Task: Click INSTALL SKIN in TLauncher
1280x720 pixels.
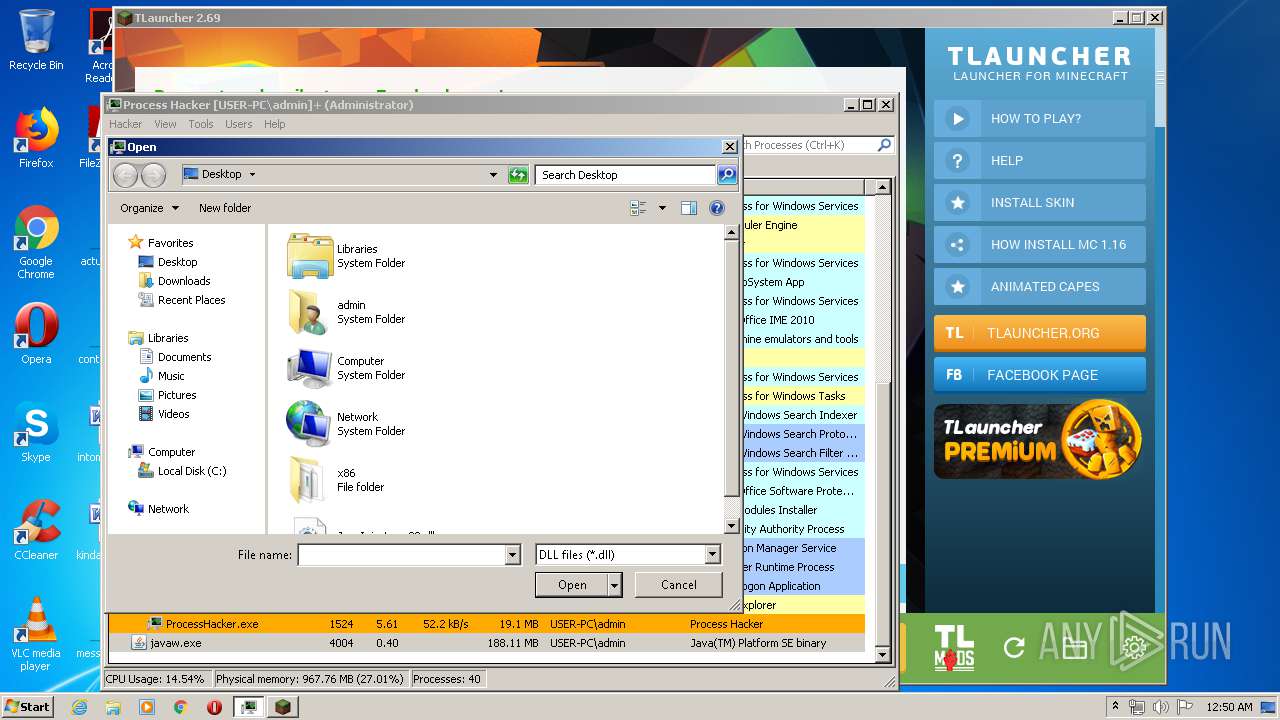Action: coord(1040,202)
